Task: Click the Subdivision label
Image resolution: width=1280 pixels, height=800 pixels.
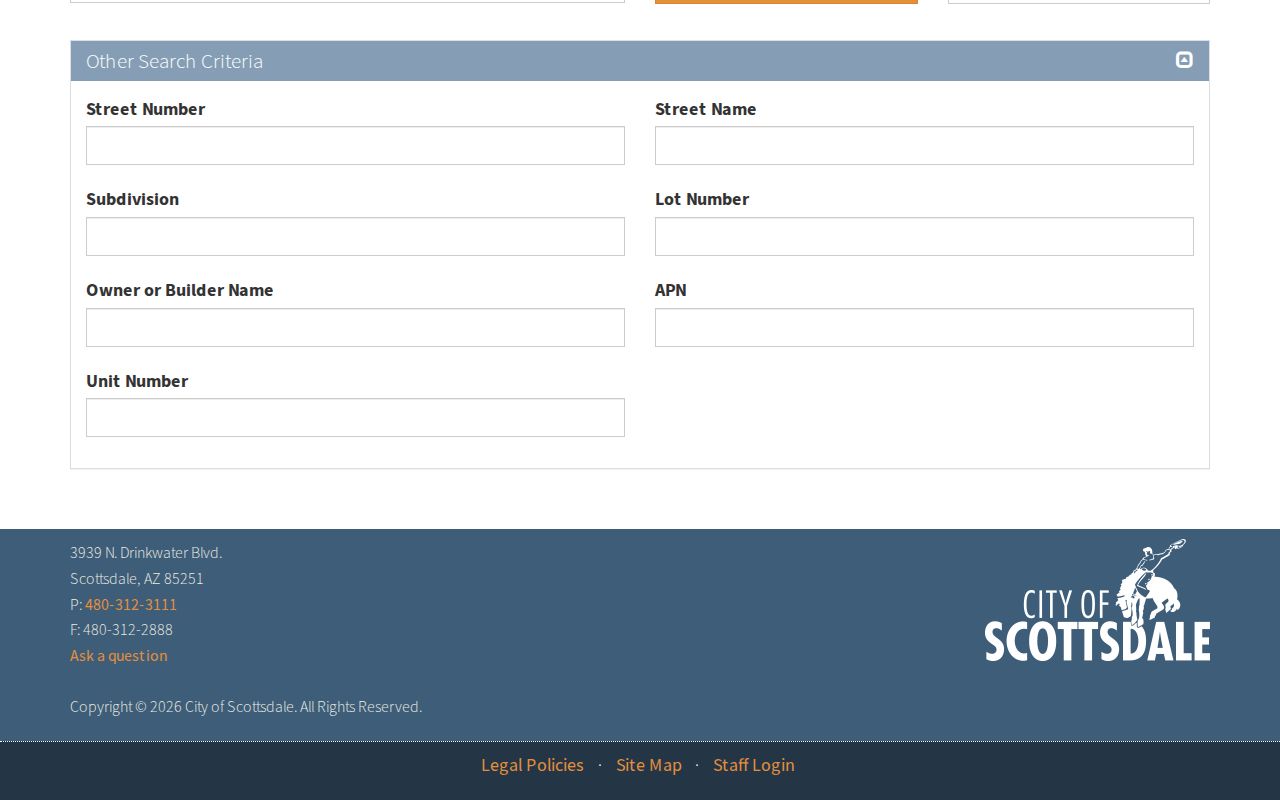Action: click(x=133, y=199)
